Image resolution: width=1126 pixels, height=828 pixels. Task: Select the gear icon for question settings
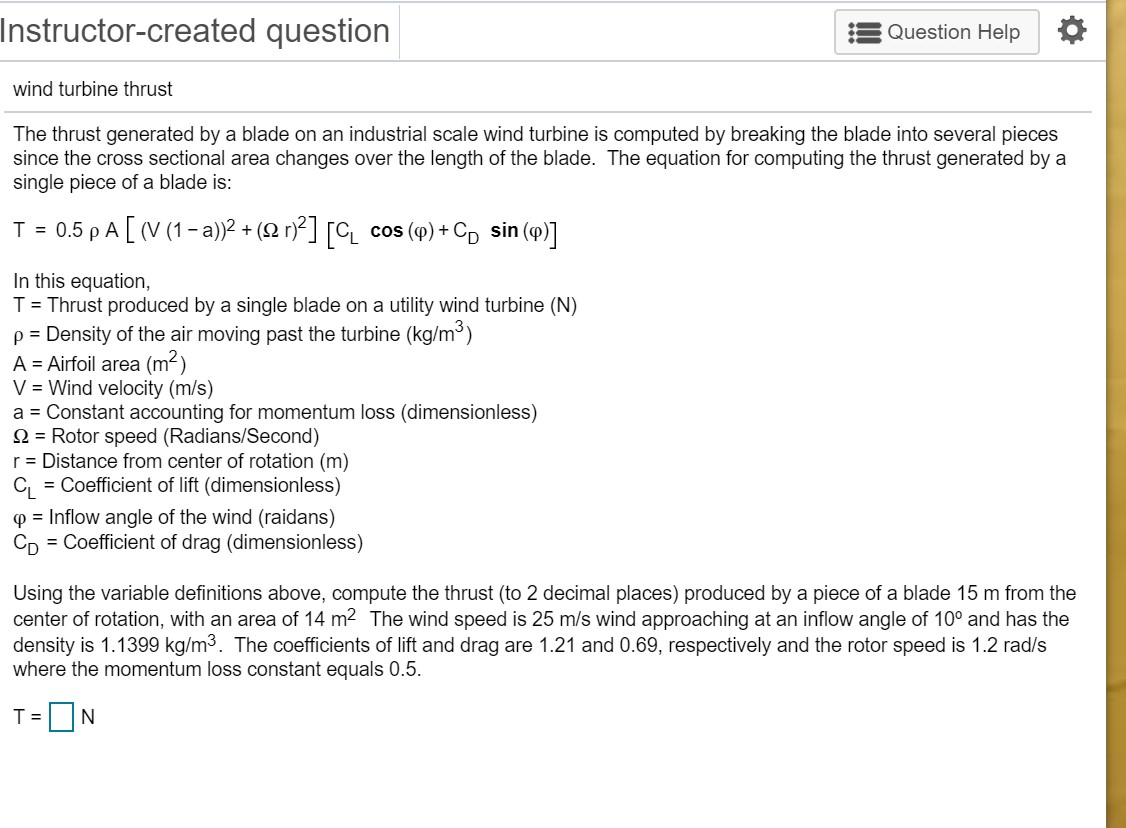click(x=1072, y=30)
